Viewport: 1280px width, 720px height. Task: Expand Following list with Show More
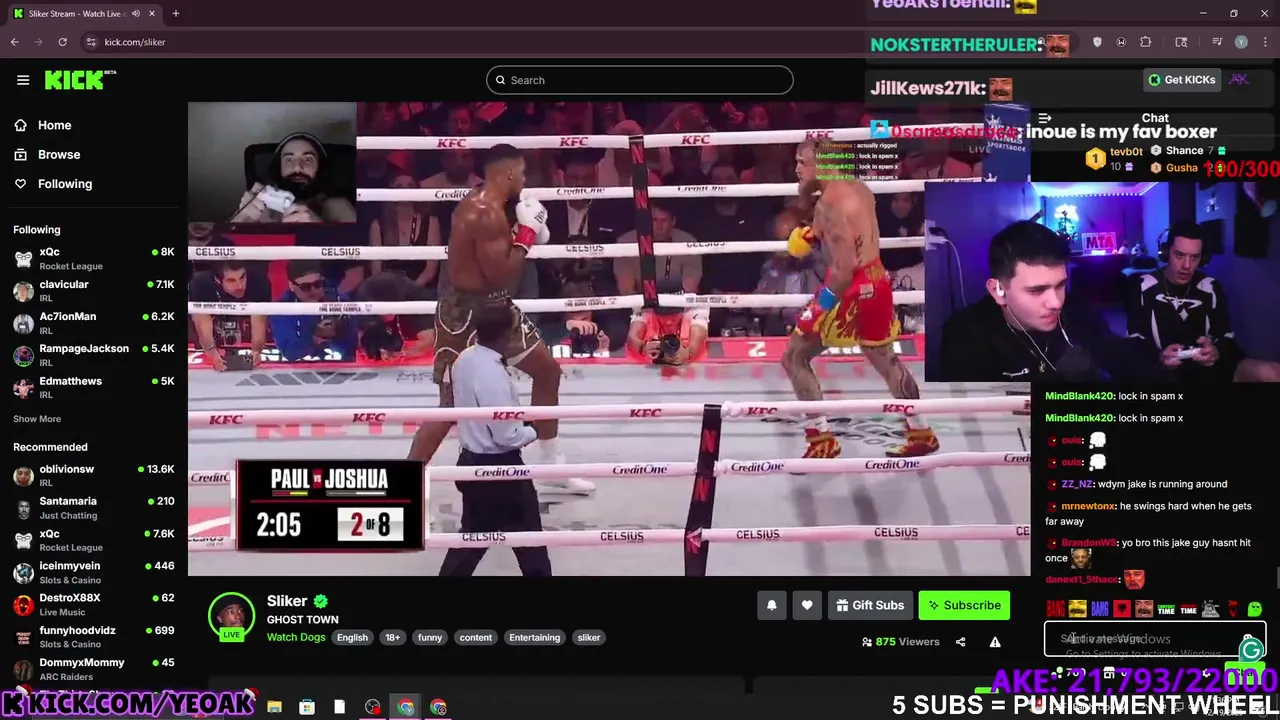pyautogui.click(x=37, y=419)
